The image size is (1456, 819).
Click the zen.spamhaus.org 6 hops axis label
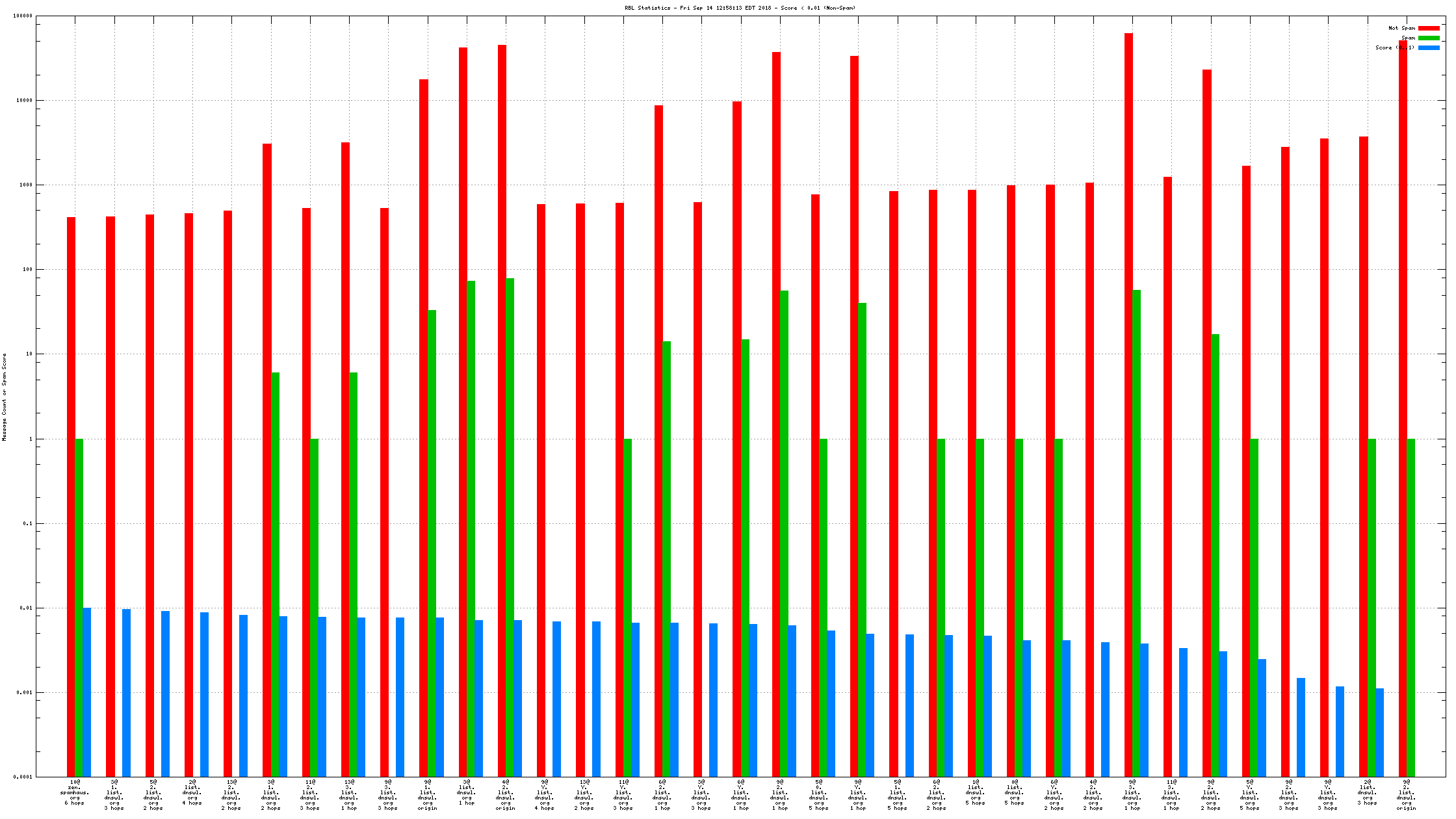tap(75, 792)
